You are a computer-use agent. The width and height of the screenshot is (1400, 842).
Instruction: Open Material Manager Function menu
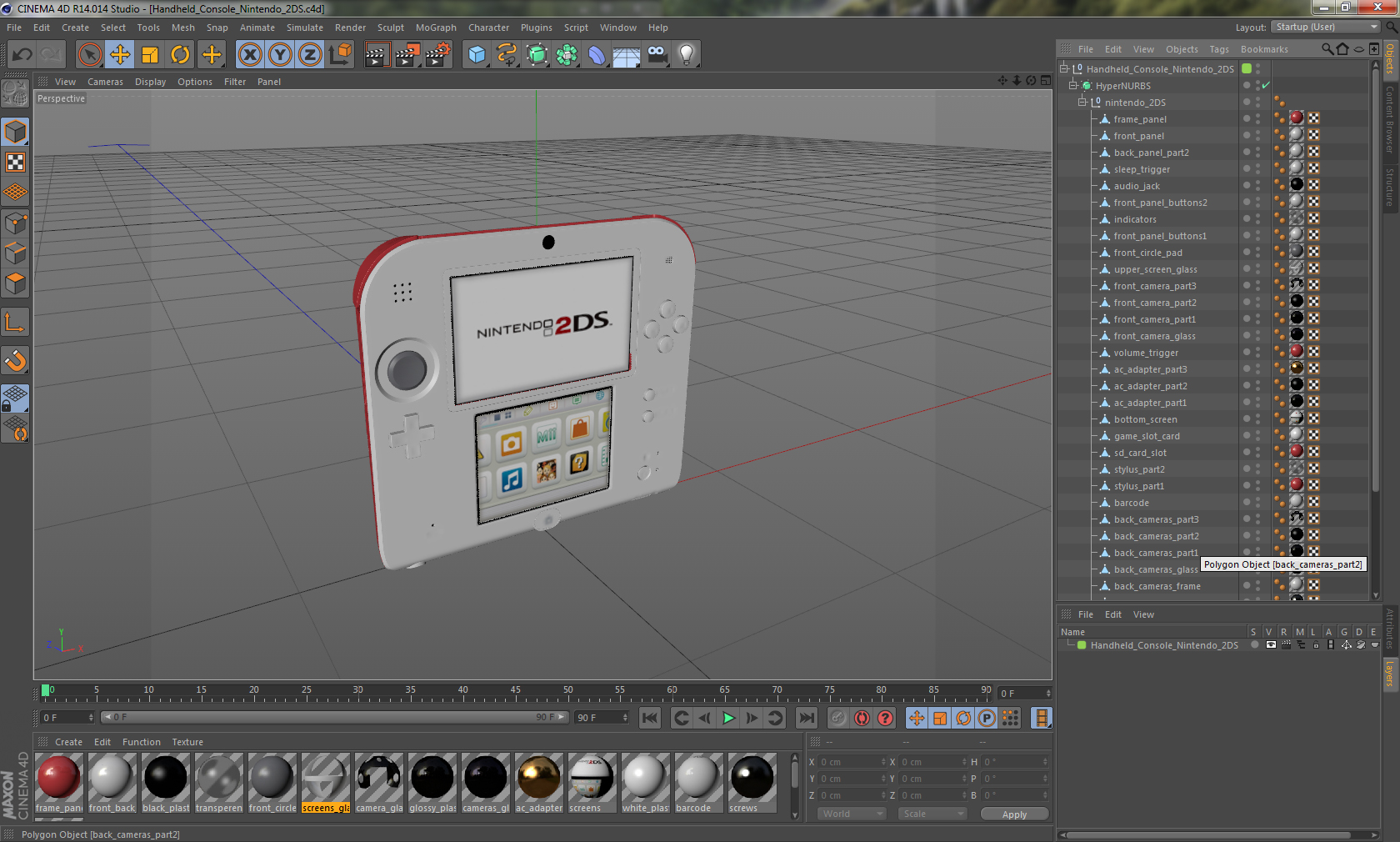[142, 742]
